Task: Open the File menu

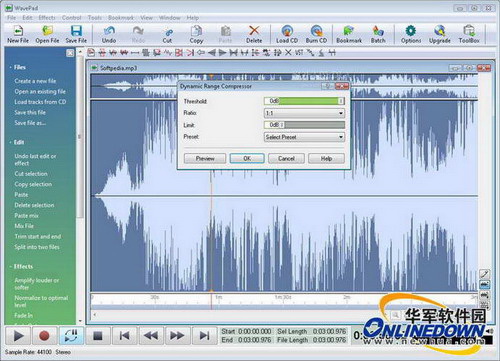Action: click(x=11, y=18)
